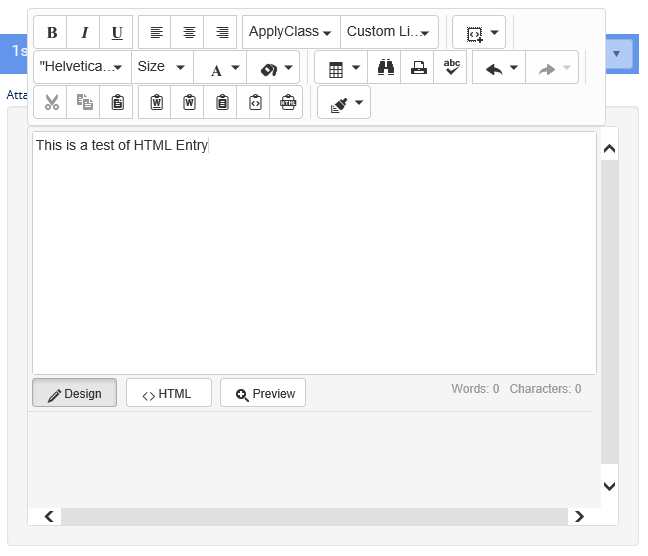Viewport: 648px width, 556px height.
Task: Open the font name dropdown
Action: point(81,67)
